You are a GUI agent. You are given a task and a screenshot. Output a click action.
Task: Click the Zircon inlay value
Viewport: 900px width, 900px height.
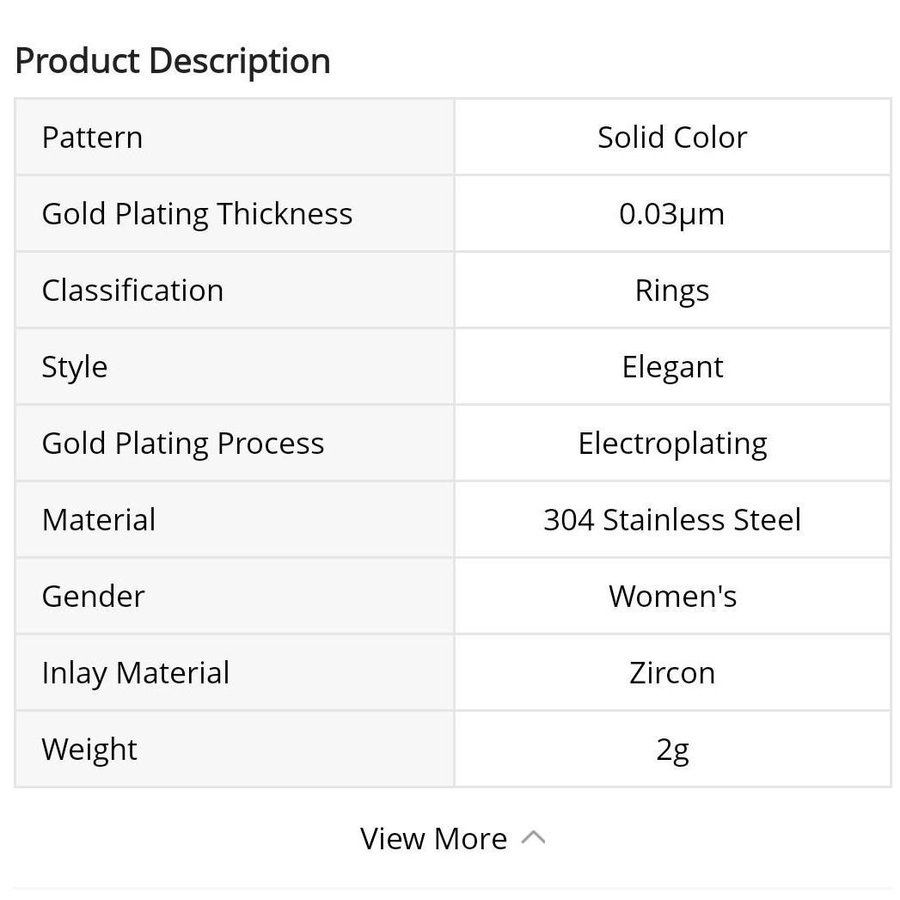672,673
